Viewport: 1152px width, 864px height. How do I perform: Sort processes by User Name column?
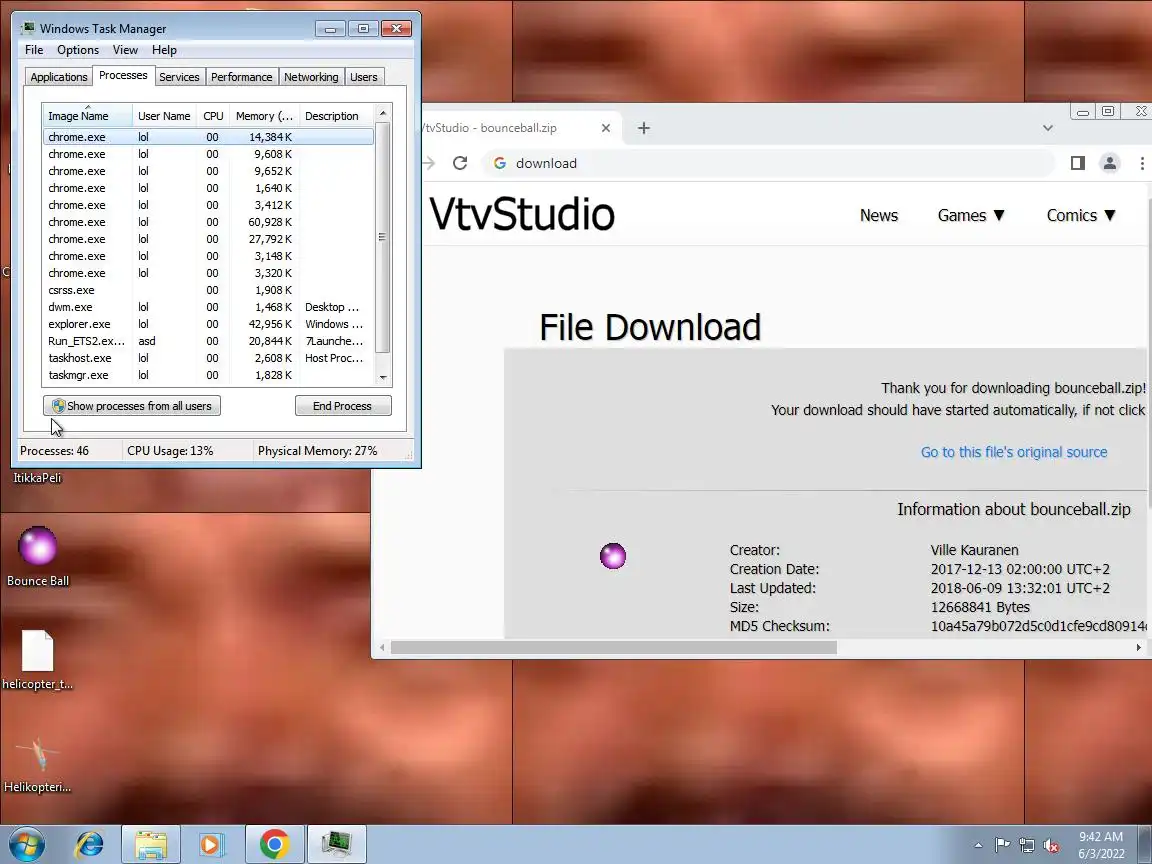pos(165,116)
